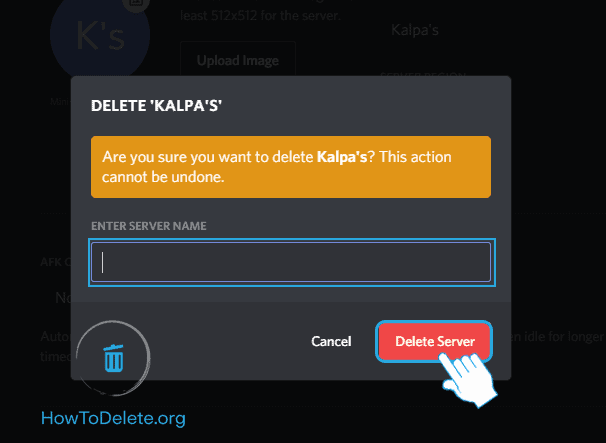Click the K's server avatar icon

99,36
